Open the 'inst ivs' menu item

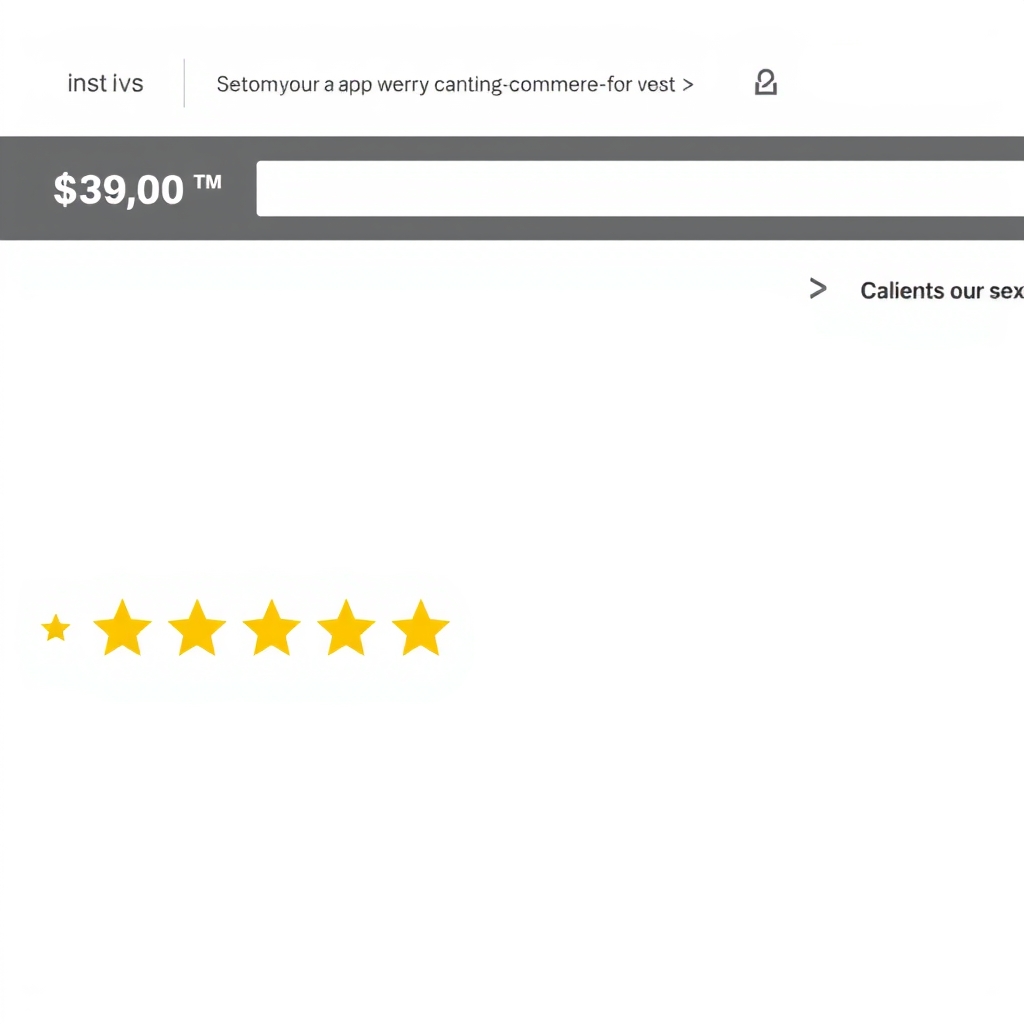point(105,84)
